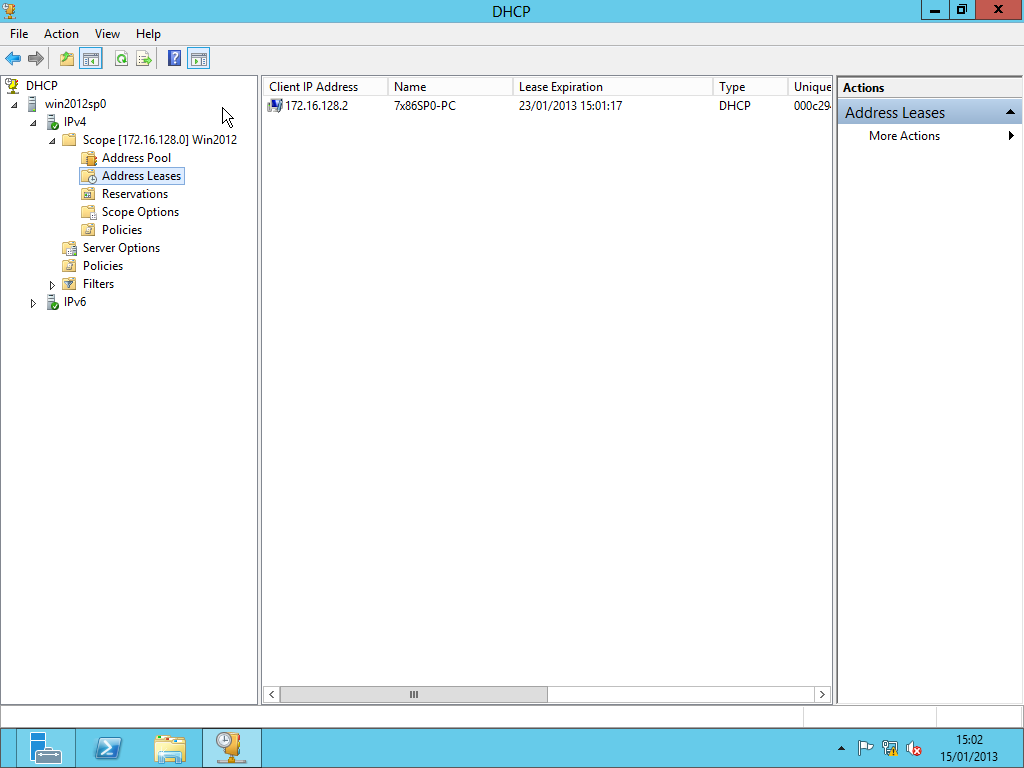Screen dimensions: 1024x768
Task: Select Address Pool in the tree
Action: (136, 158)
